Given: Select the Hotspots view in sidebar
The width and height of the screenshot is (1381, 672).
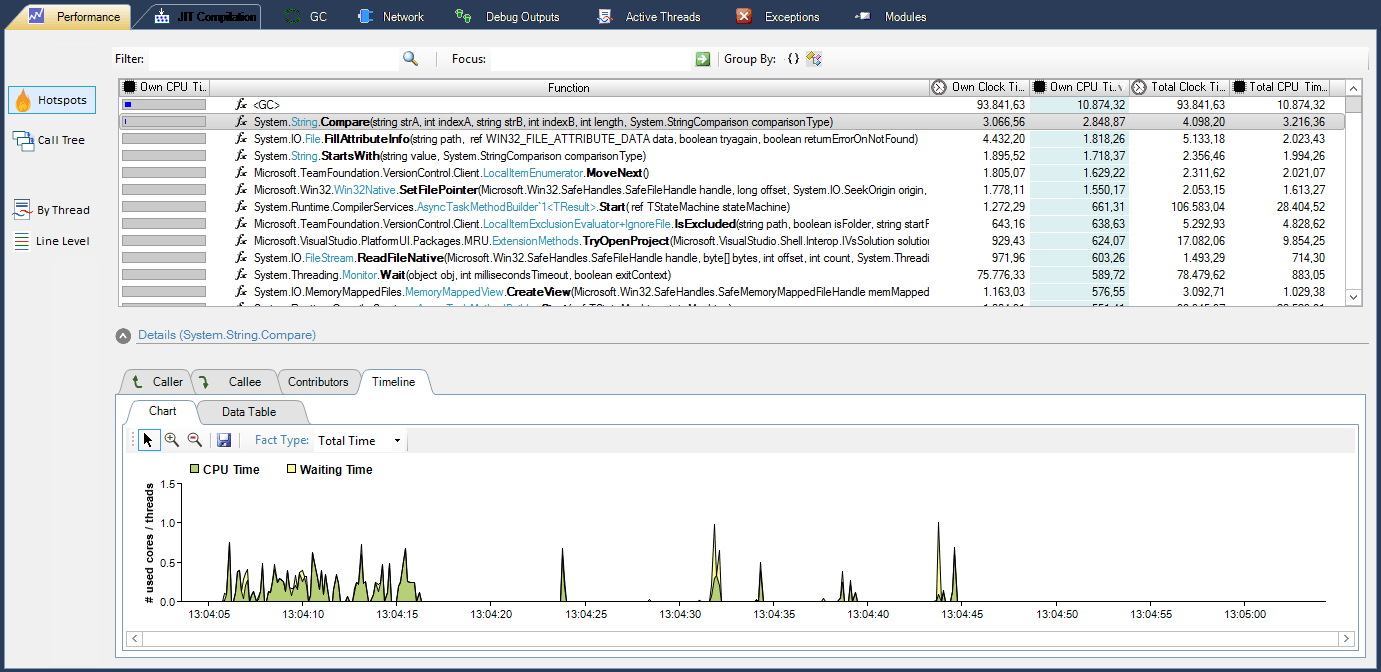Looking at the screenshot, I should [51, 99].
